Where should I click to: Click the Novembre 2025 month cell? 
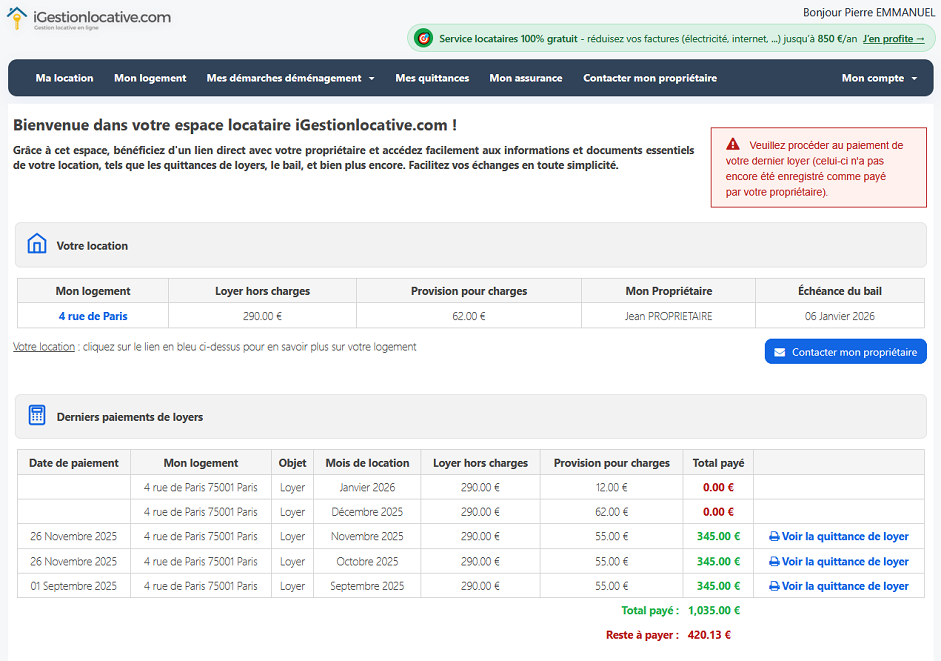click(x=367, y=537)
